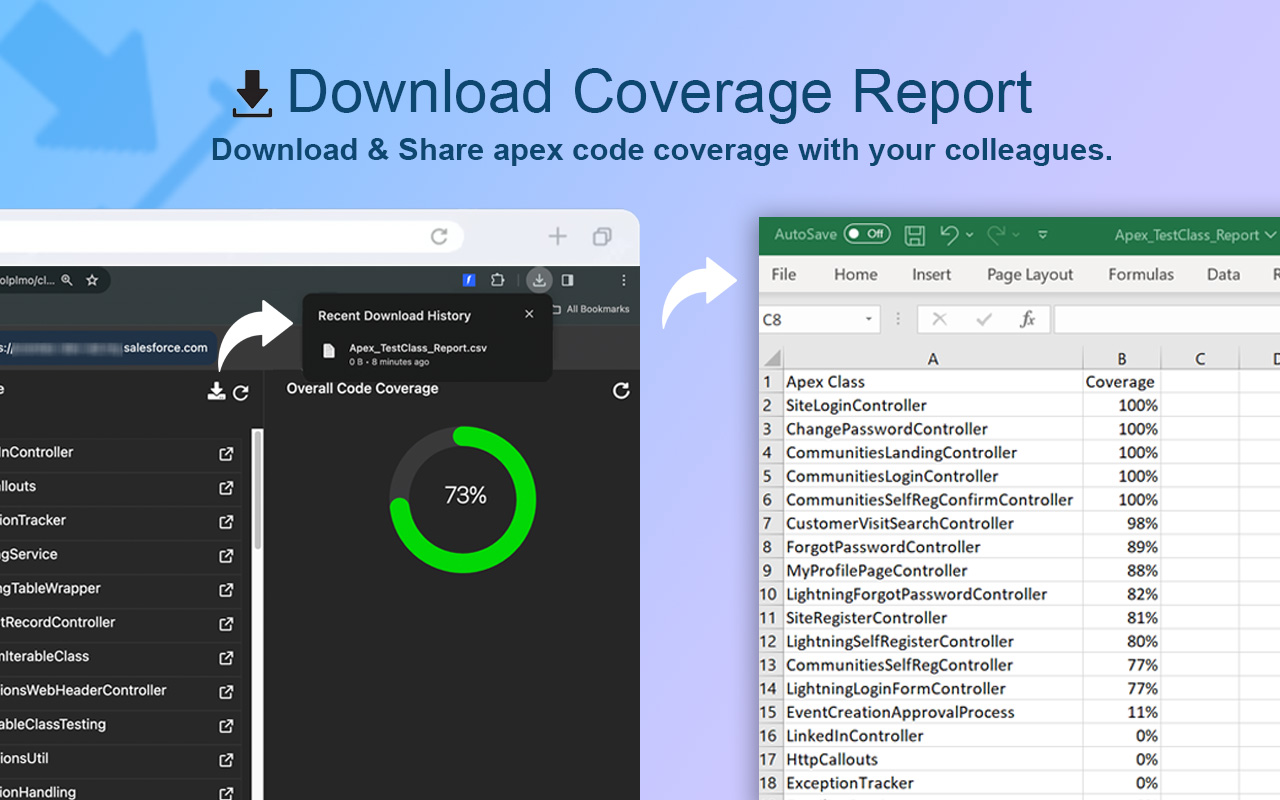Open external link for IterableClass row
This screenshot has height=800, width=1280.
click(x=226, y=658)
